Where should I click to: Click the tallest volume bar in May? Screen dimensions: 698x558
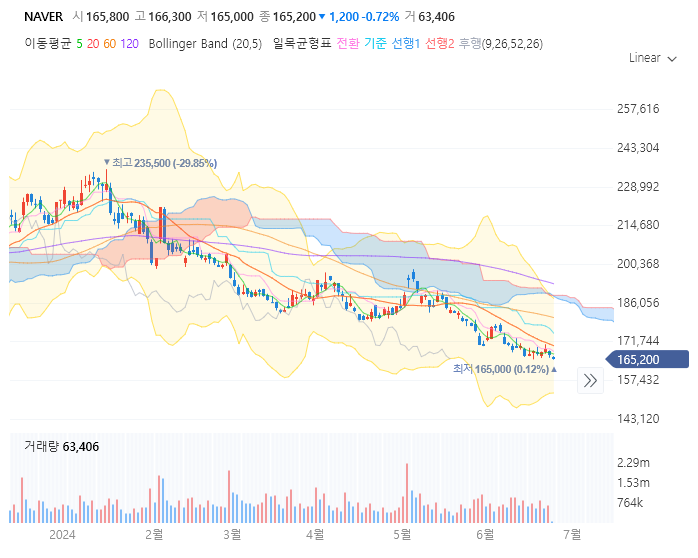407,493
